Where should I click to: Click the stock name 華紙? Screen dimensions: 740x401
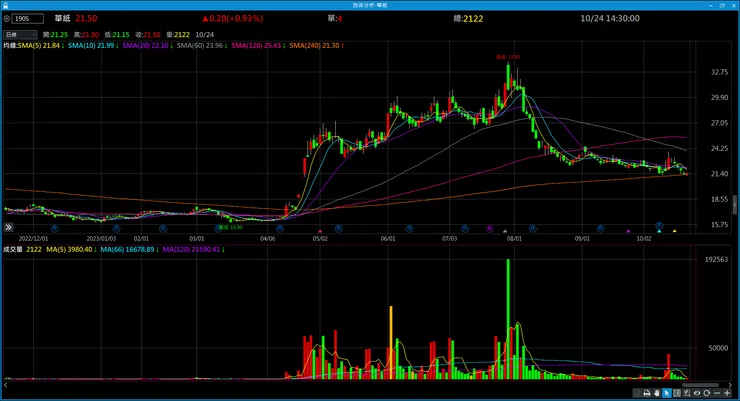pos(62,18)
